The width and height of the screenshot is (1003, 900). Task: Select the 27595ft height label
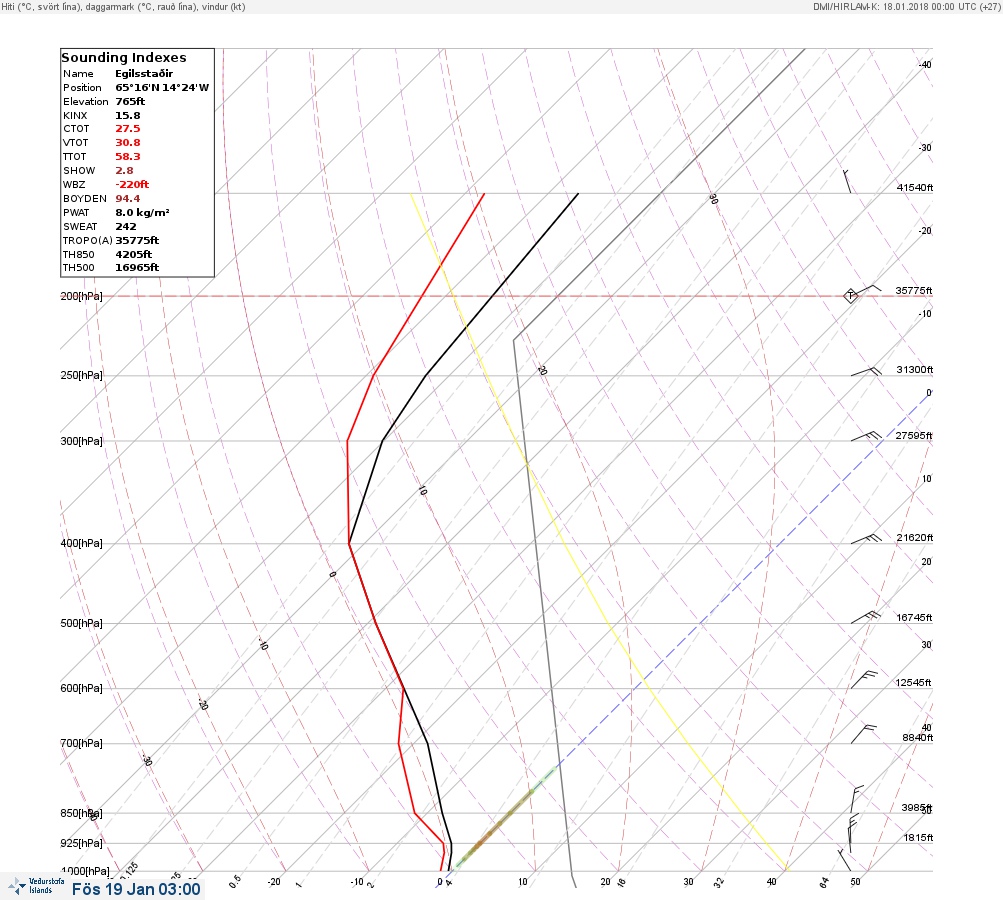pyautogui.click(x=914, y=436)
